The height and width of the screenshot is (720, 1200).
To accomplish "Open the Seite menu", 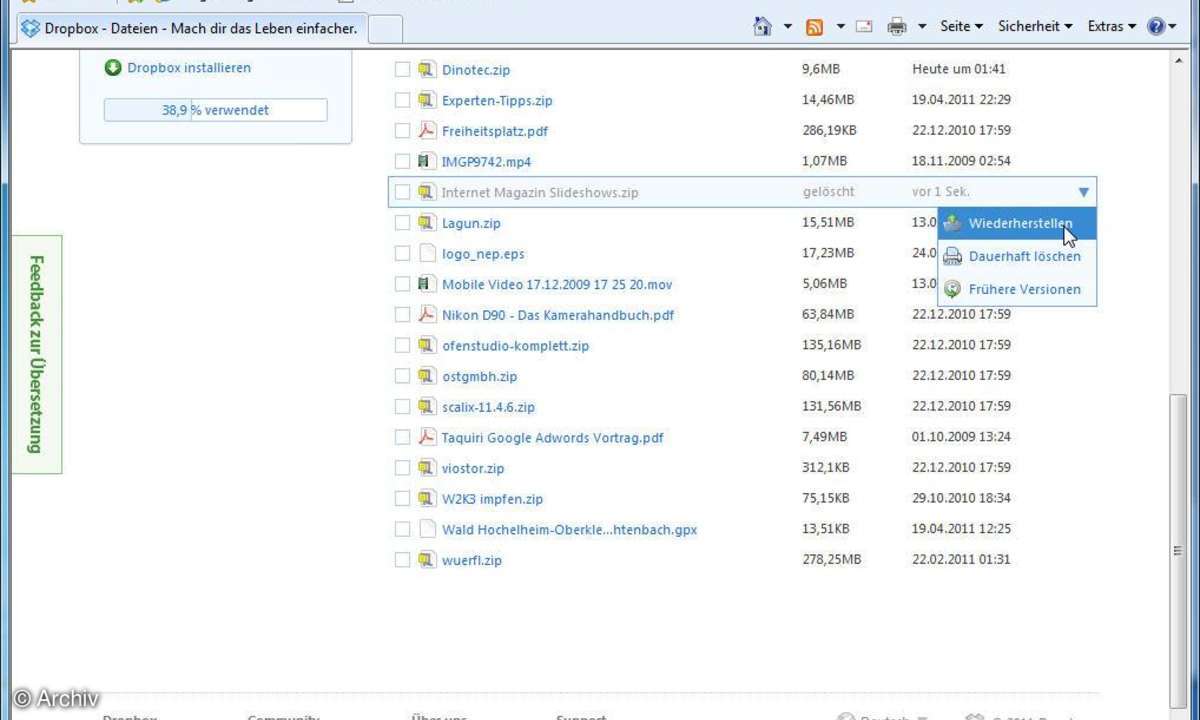I will point(961,27).
